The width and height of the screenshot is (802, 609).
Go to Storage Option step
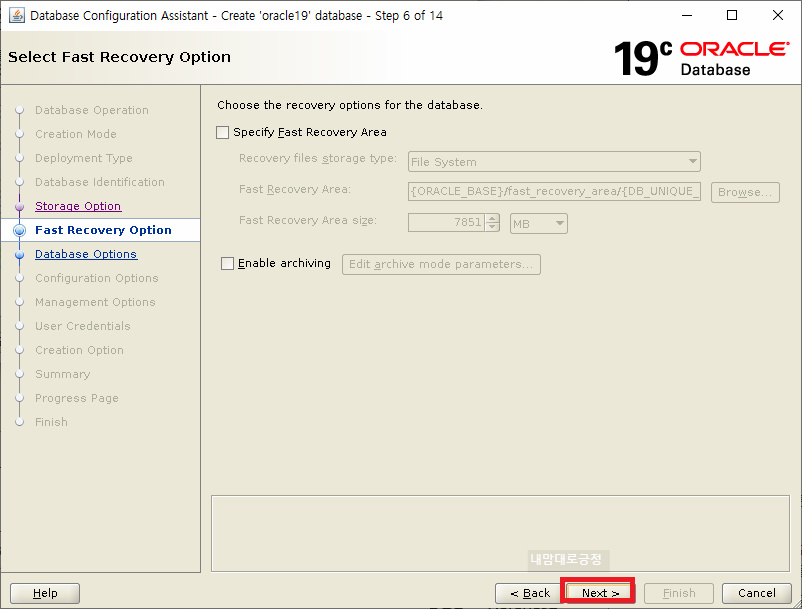[78, 206]
